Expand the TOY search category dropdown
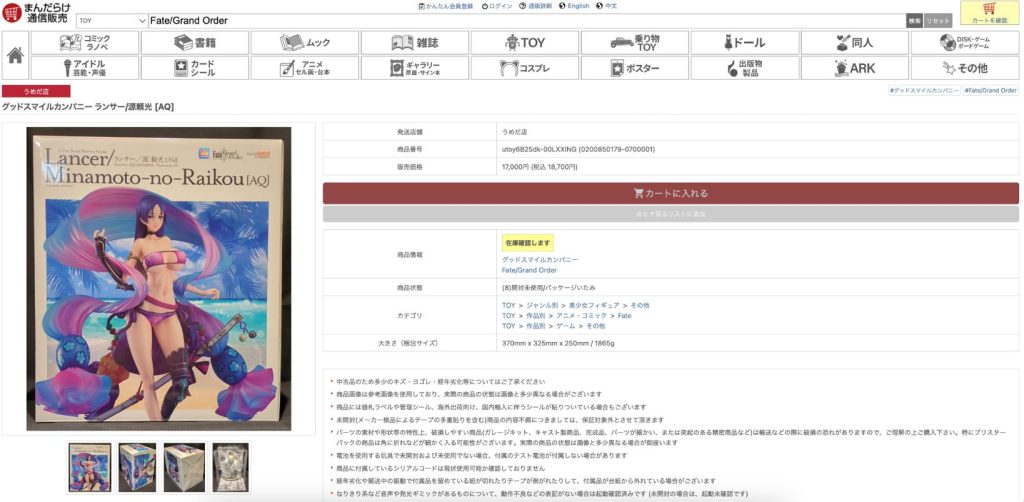The image size is (1024, 502). [x=111, y=20]
